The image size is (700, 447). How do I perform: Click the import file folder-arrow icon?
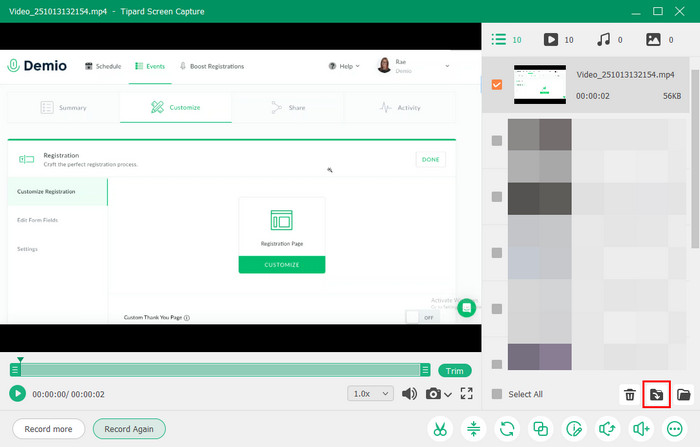(656, 394)
